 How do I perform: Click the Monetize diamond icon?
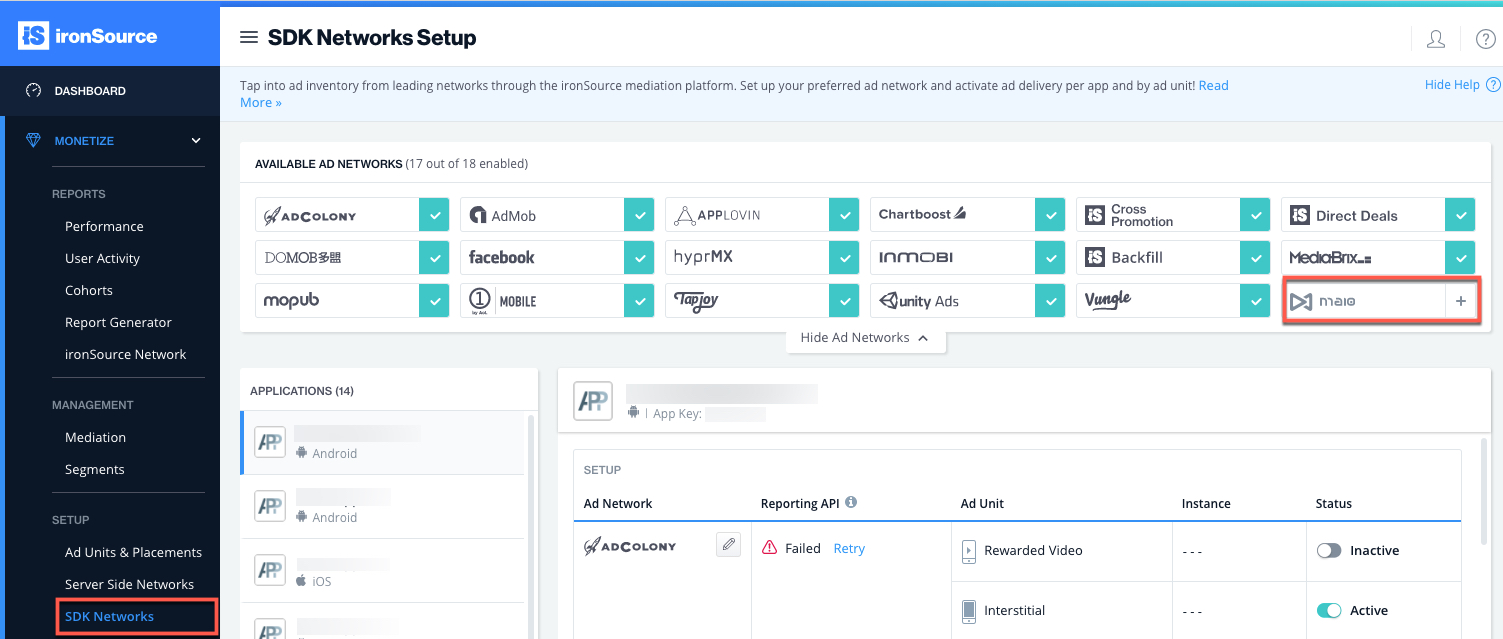33,141
